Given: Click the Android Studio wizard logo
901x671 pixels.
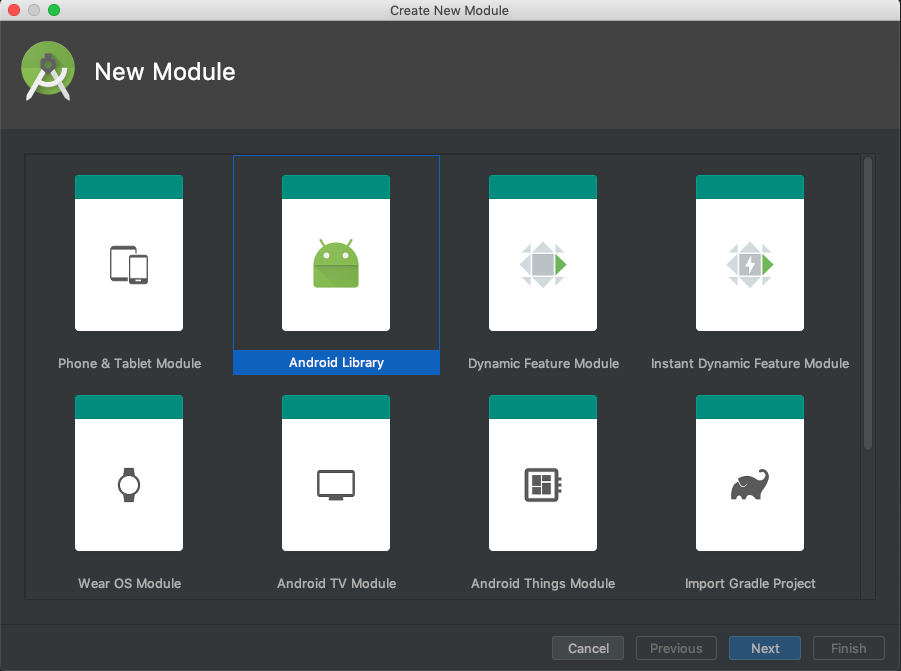Looking at the screenshot, I should (x=47, y=71).
